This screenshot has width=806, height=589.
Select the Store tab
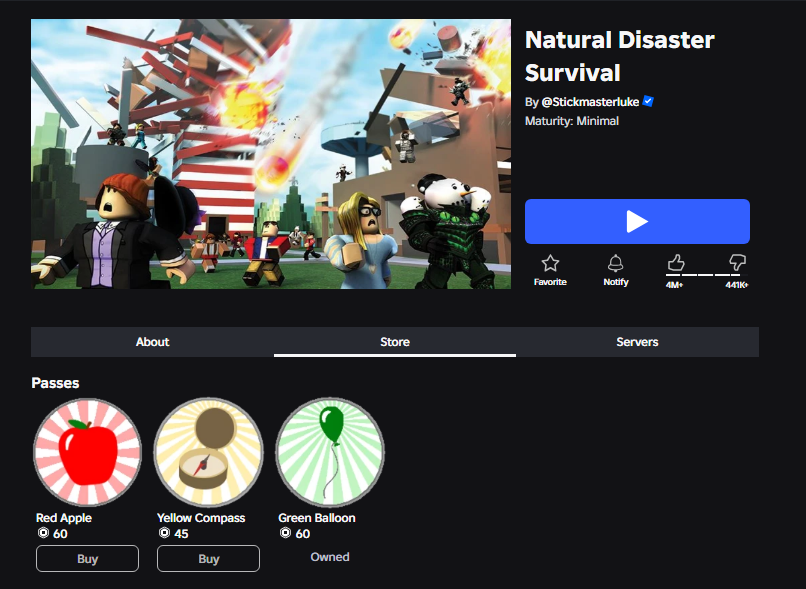click(395, 342)
